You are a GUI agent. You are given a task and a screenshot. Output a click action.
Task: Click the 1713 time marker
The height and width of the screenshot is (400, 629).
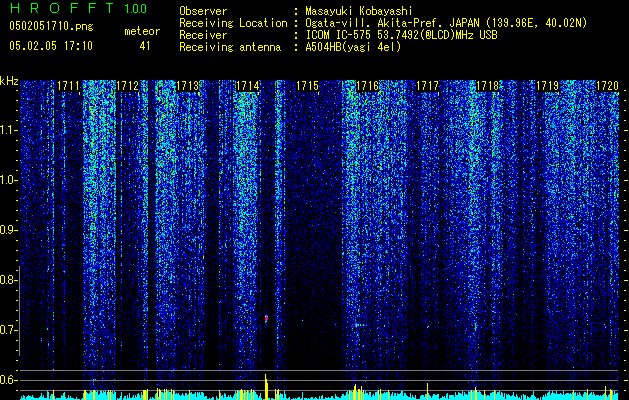(187, 86)
